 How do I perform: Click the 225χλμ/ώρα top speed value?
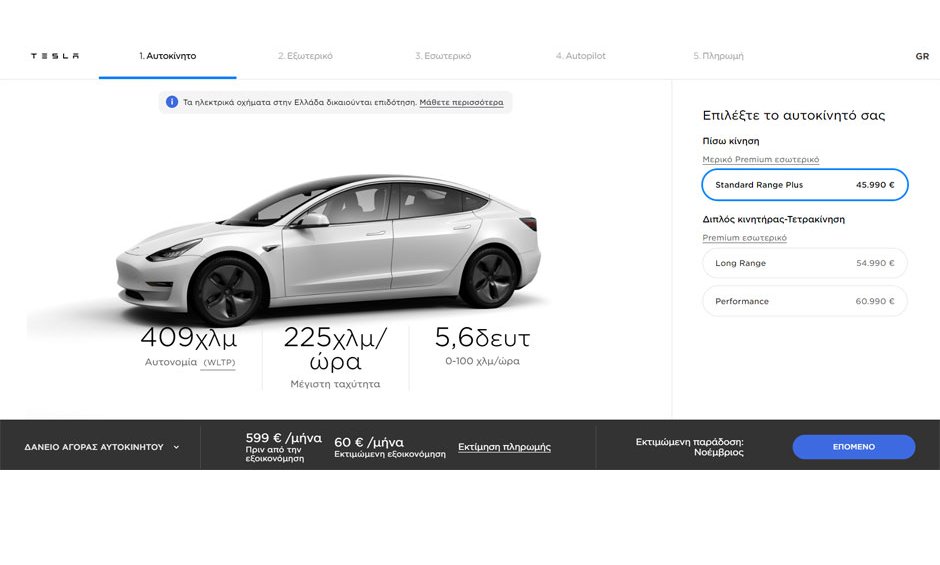tap(335, 348)
